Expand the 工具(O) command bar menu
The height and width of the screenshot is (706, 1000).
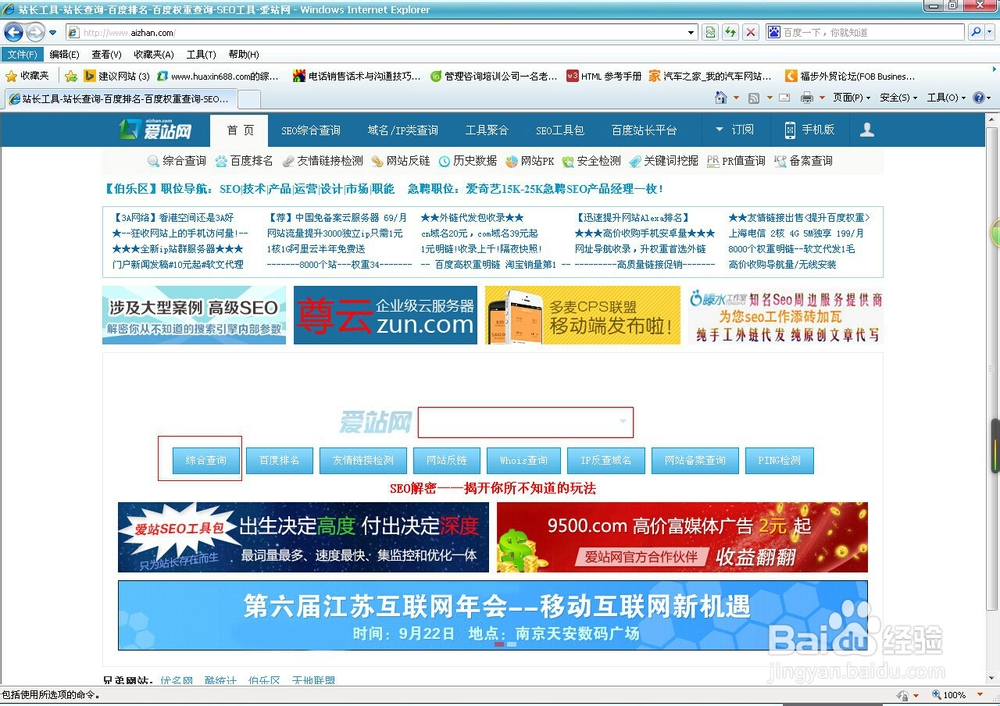tap(946, 98)
